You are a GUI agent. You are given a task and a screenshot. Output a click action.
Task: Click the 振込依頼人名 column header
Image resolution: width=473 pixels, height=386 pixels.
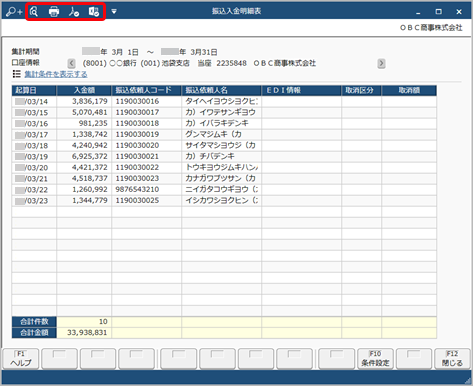[221, 90]
